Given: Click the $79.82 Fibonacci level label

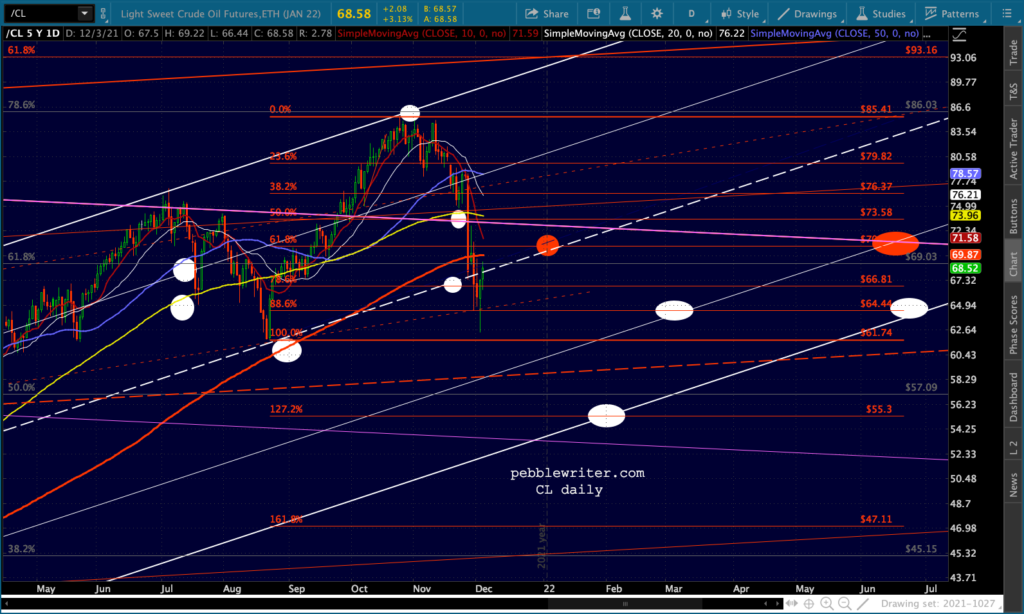Looking at the screenshot, I should tap(876, 156).
